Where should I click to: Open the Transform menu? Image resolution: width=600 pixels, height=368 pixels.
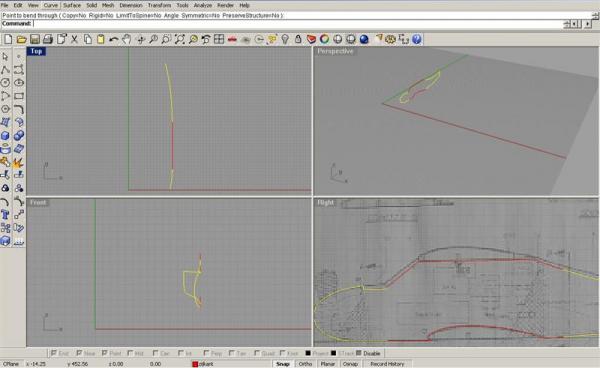click(159, 5)
